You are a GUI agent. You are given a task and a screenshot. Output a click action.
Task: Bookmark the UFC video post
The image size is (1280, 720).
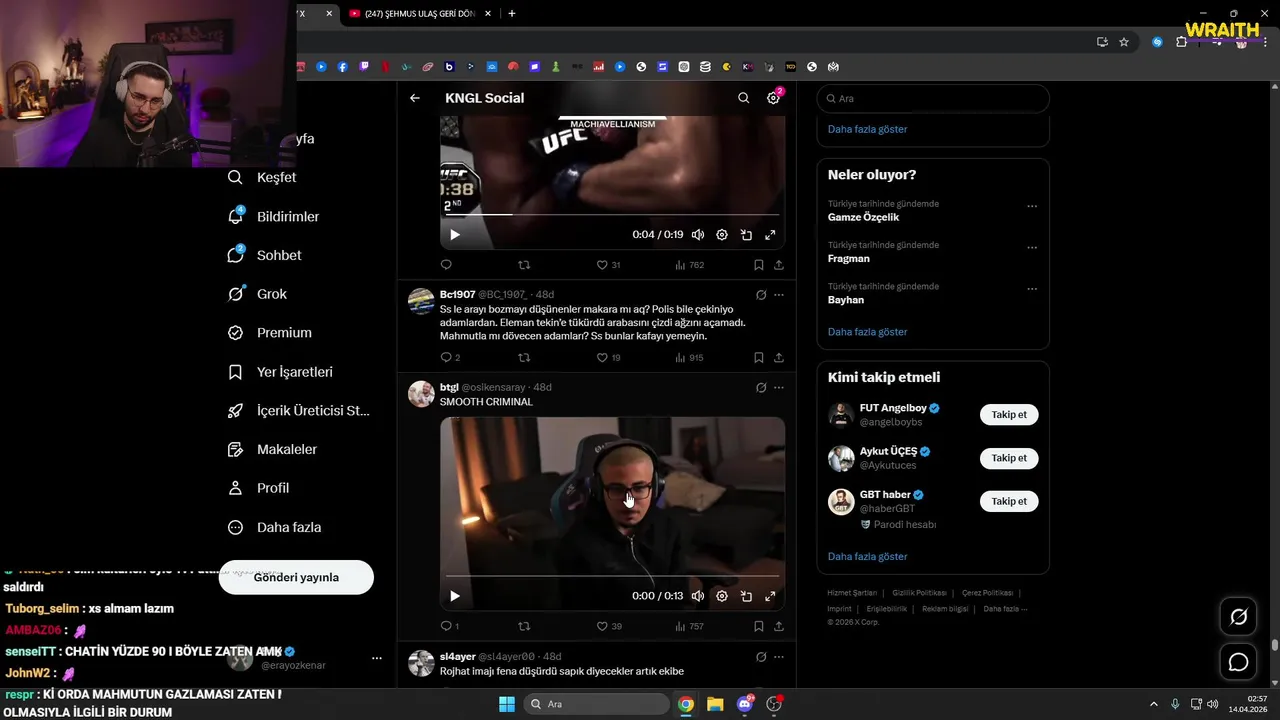(758, 265)
